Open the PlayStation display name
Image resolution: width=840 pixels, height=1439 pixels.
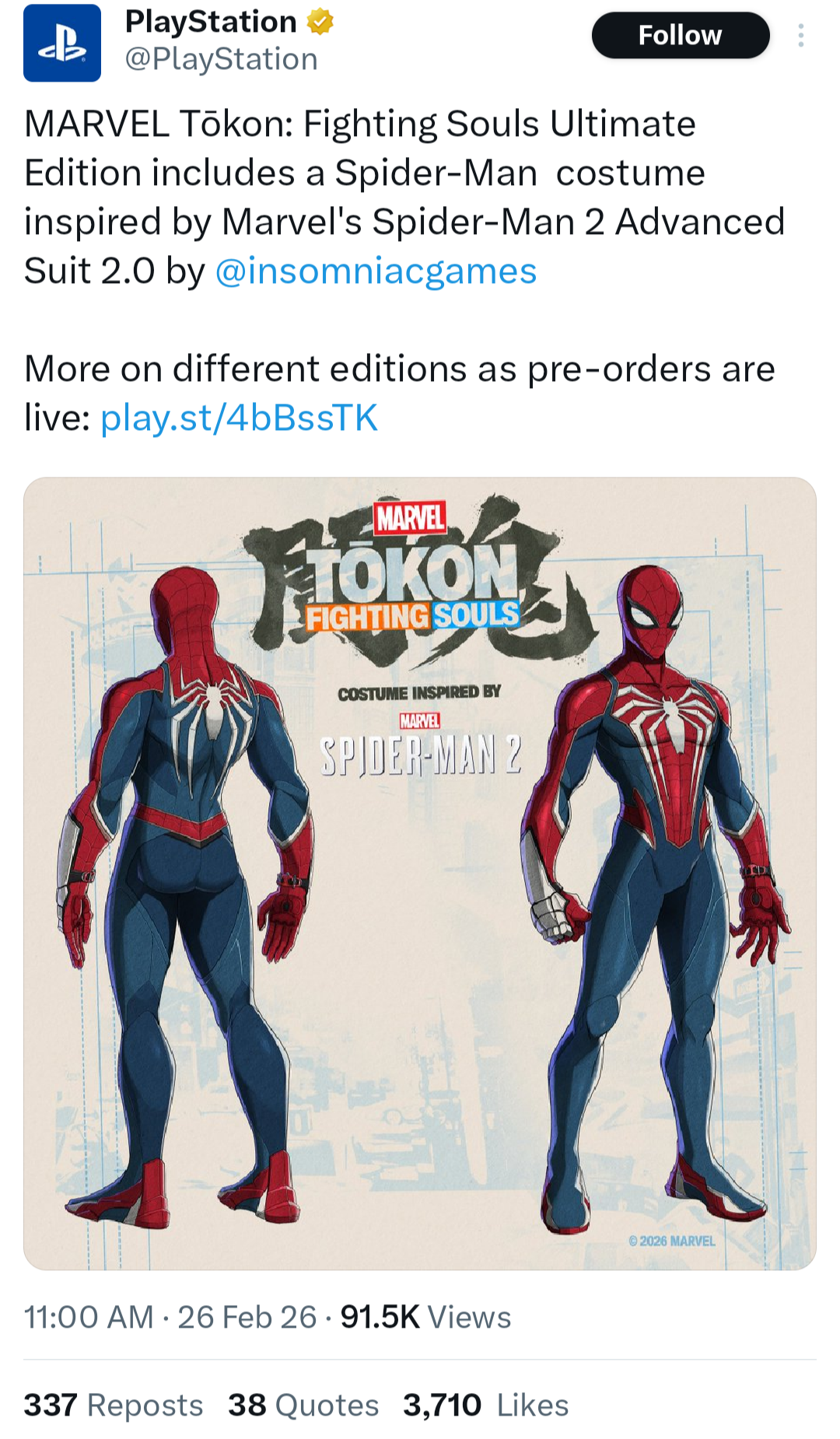point(211,22)
